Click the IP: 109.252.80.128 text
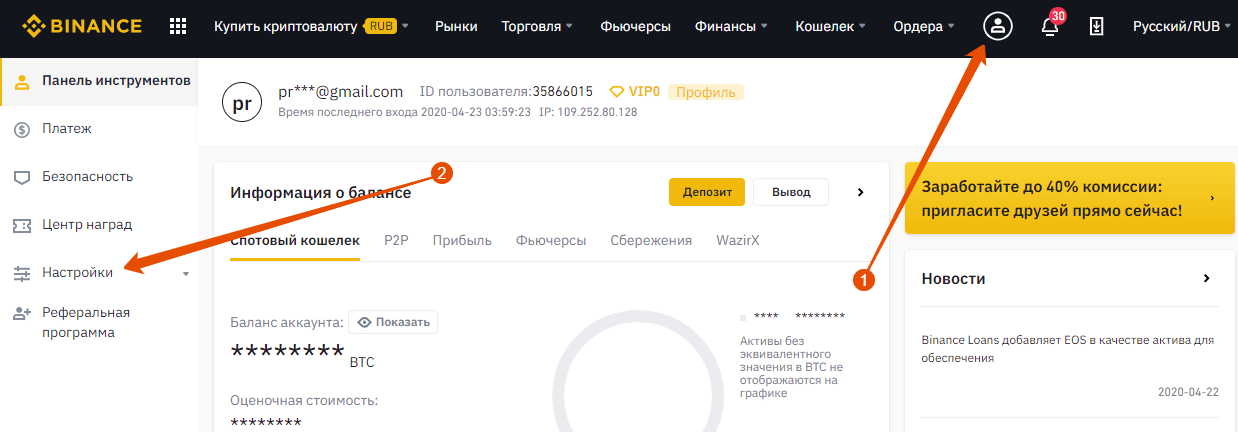Image resolution: width=1238 pixels, height=432 pixels. [x=588, y=112]
